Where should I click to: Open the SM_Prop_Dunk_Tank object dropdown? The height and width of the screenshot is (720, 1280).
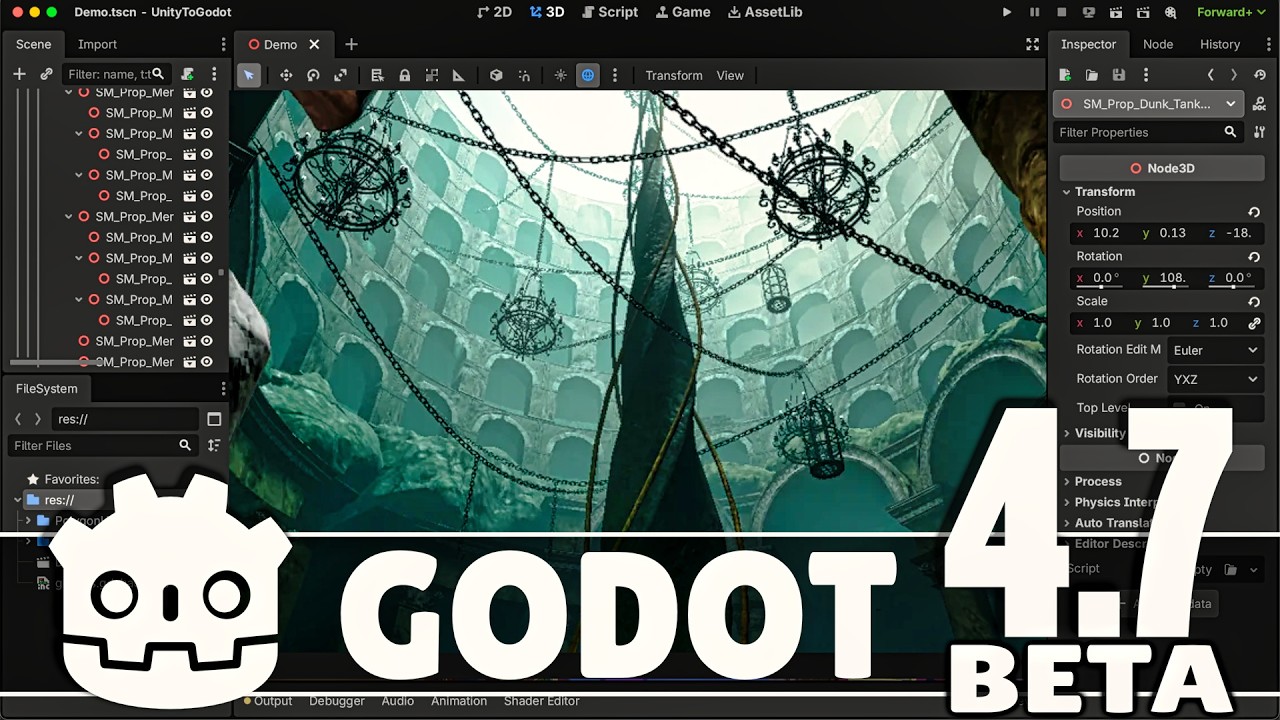tap(1149, 104)
